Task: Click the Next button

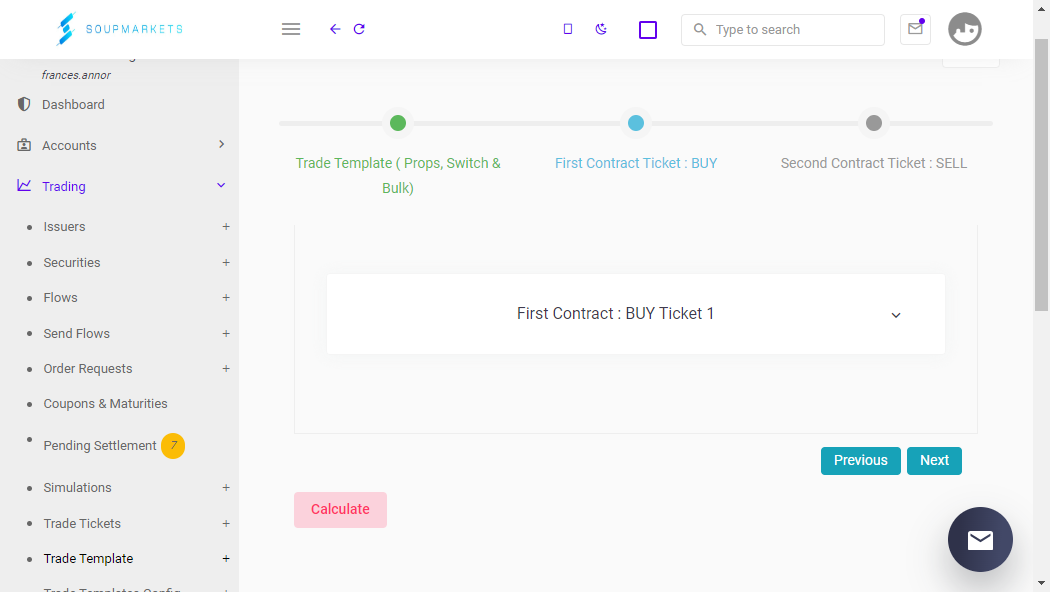Action: click(x=934, y=461)
